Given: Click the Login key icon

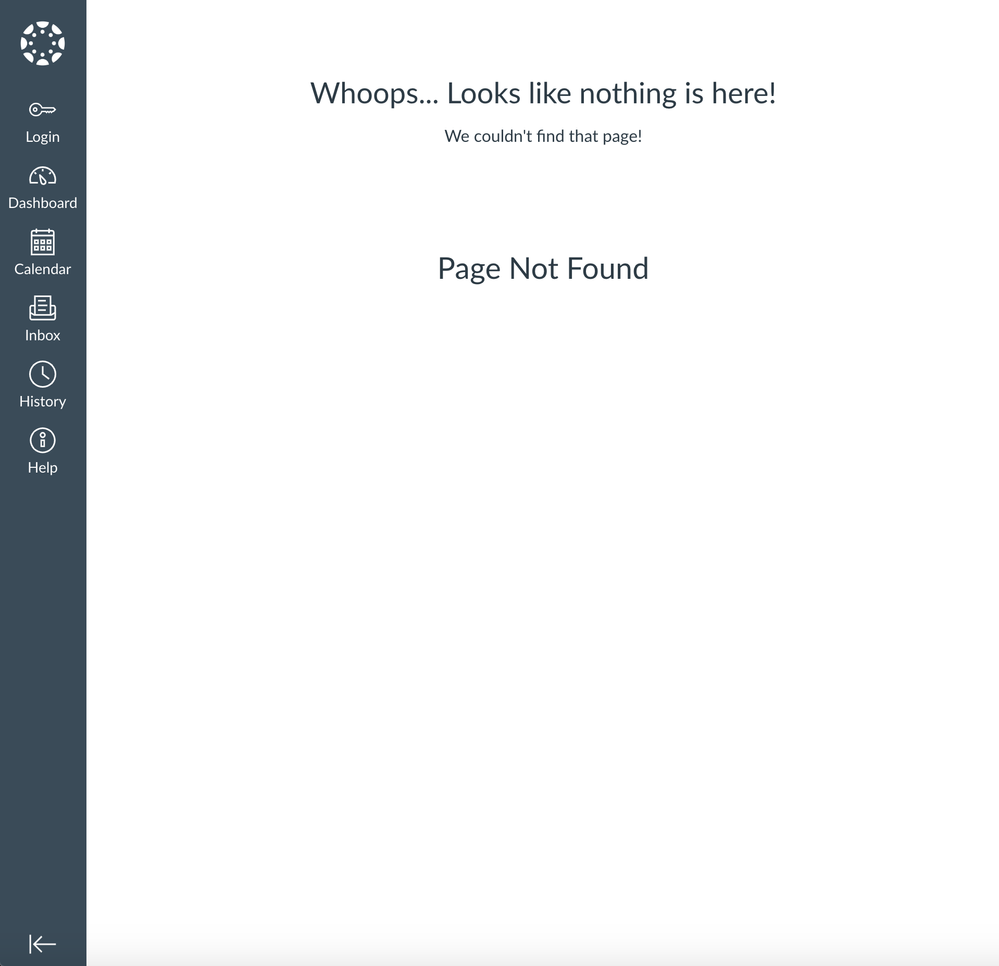Looking at the screenshot, I should [42, 110].
